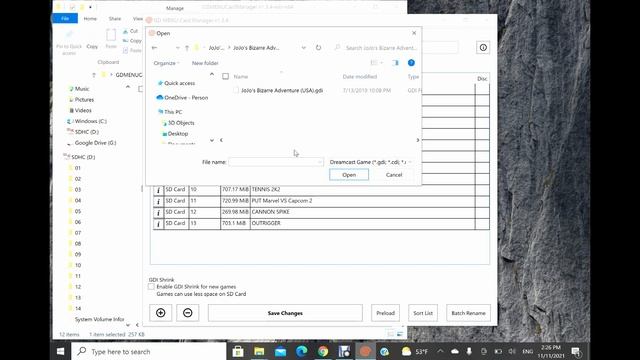Screen dimensions: 640x360
Task: Click info icon for TENNIS 2K2 row
Action: [x=158, y=190]
